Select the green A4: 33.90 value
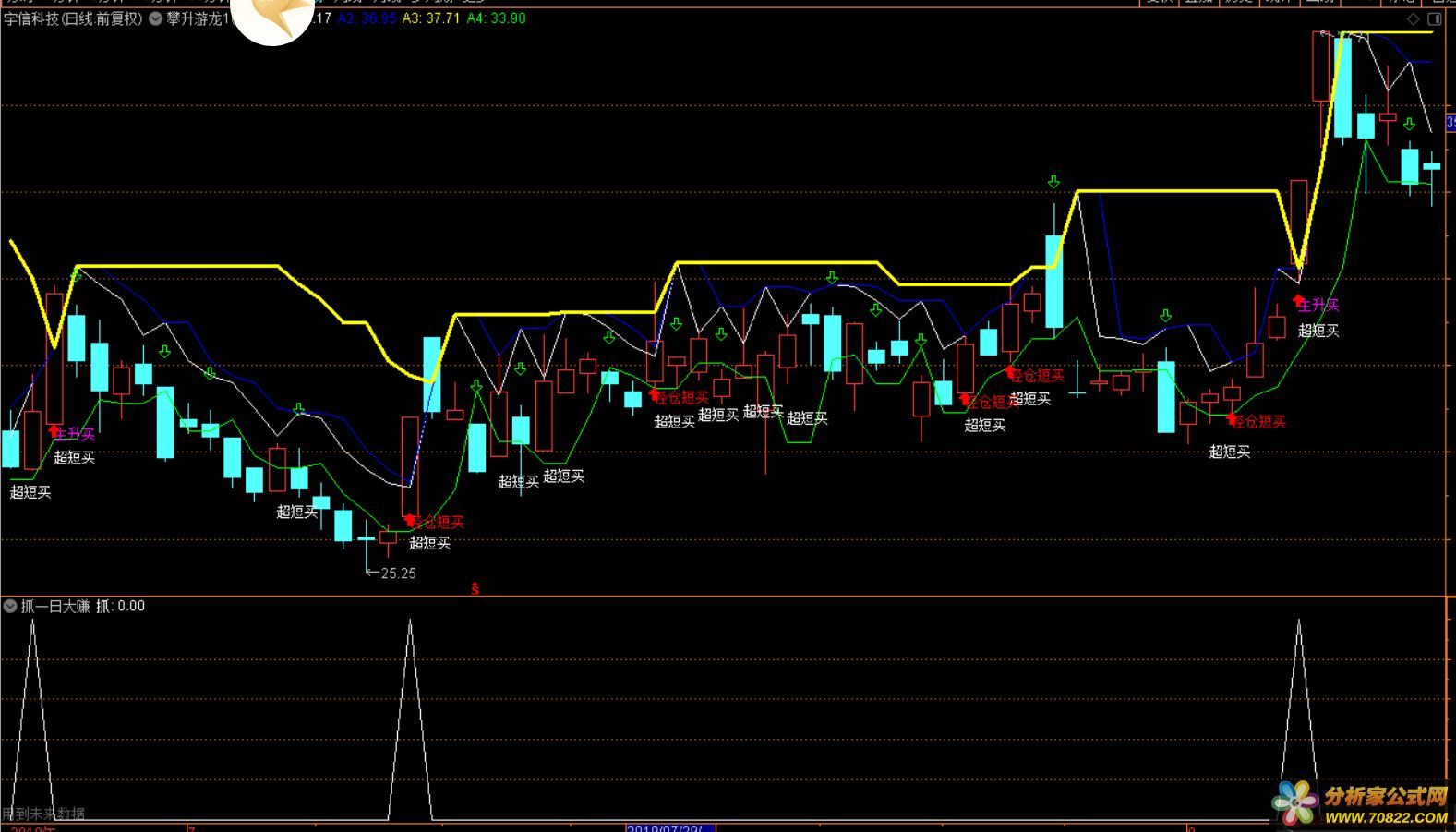 [x=496, y=18]
